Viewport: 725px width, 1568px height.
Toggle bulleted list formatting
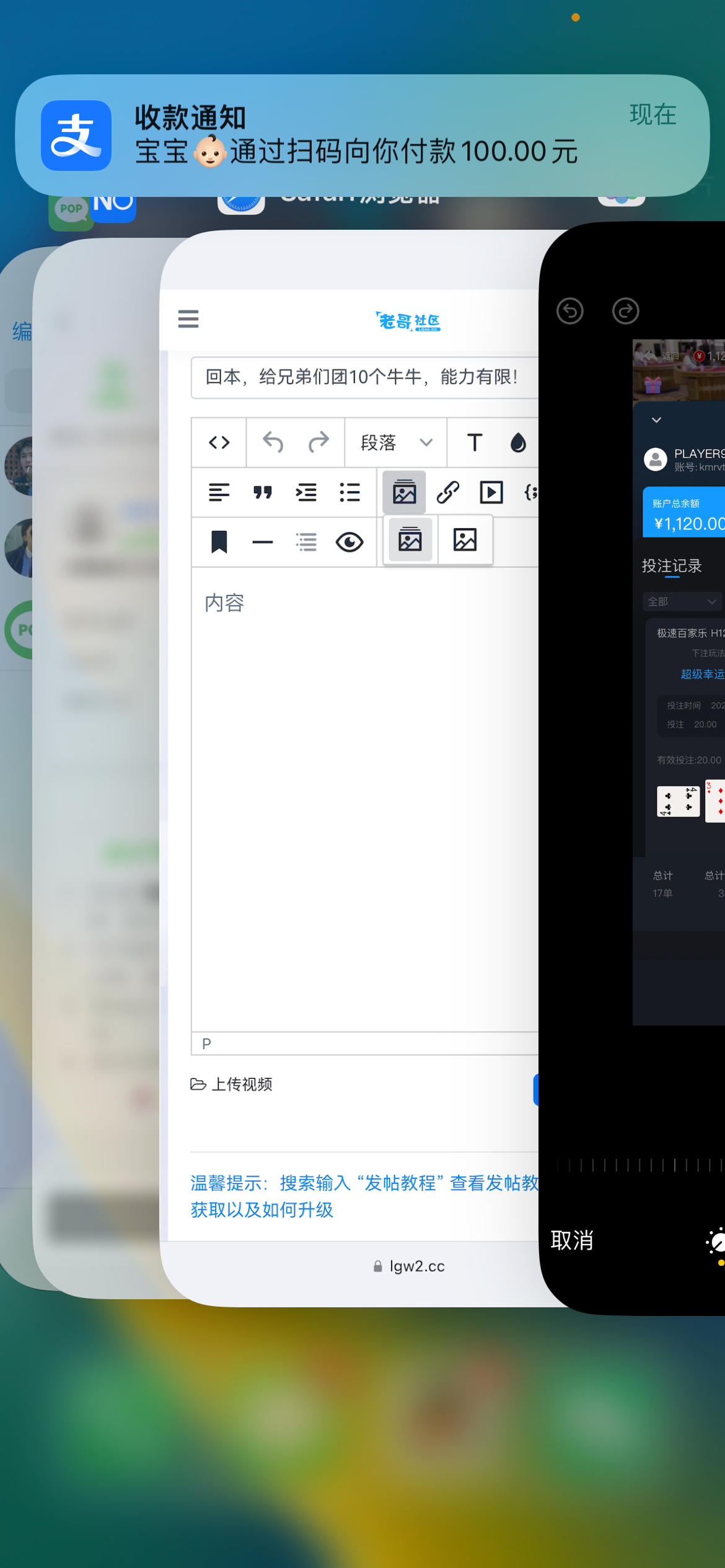(349, 492)
